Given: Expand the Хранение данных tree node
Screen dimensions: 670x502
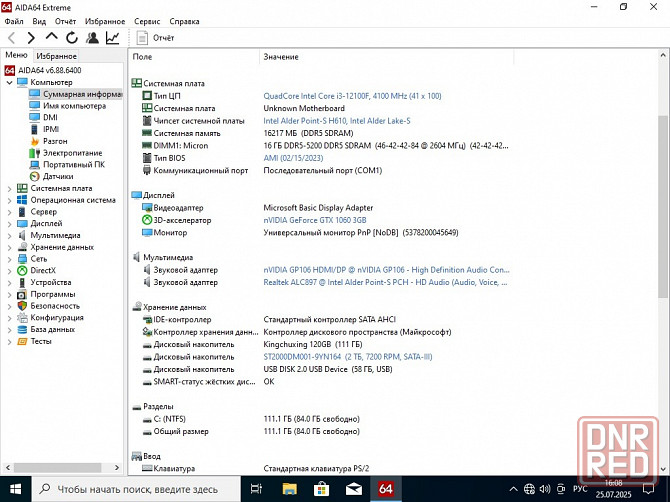Looking at the screenshot, I should click(x=9, y=247).
